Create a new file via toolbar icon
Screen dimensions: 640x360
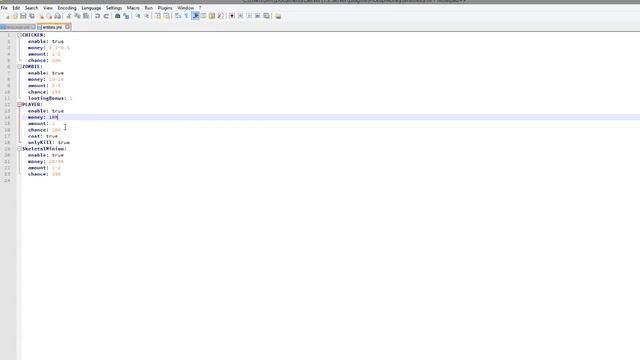click(x=7, y=16)
